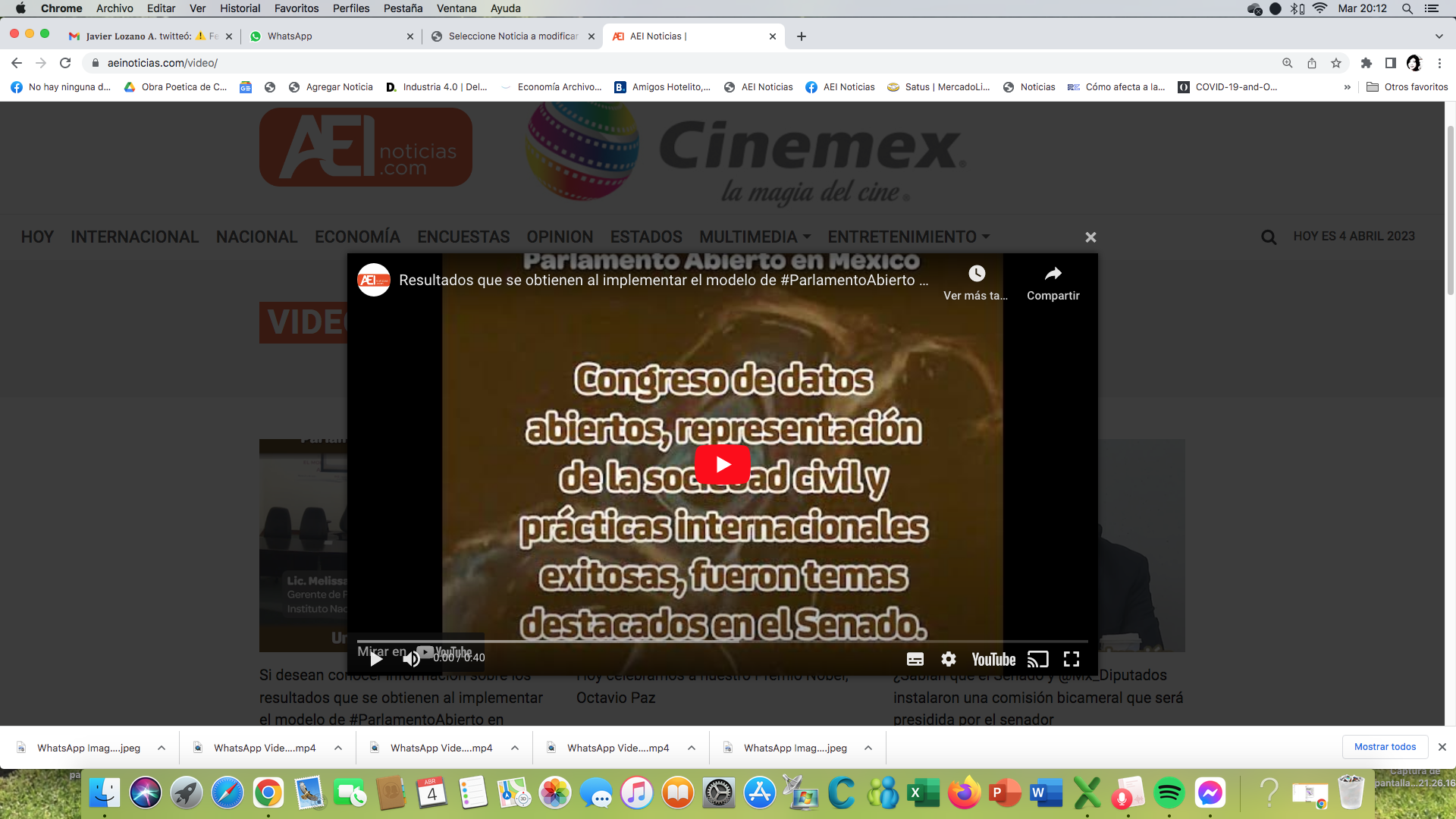Toggle subtitles with the captions icon
Viewport: 1456px width, 819px height.
[915, 659]
